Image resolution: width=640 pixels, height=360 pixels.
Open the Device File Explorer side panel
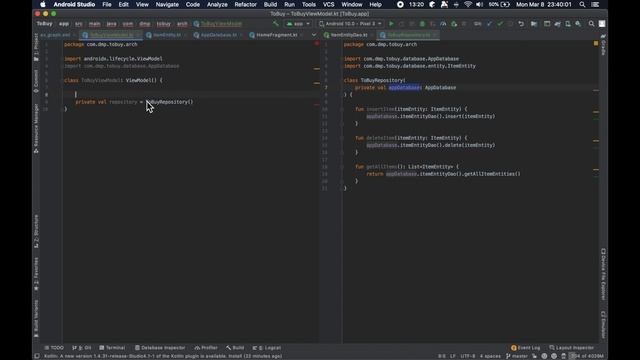(603, 274)
